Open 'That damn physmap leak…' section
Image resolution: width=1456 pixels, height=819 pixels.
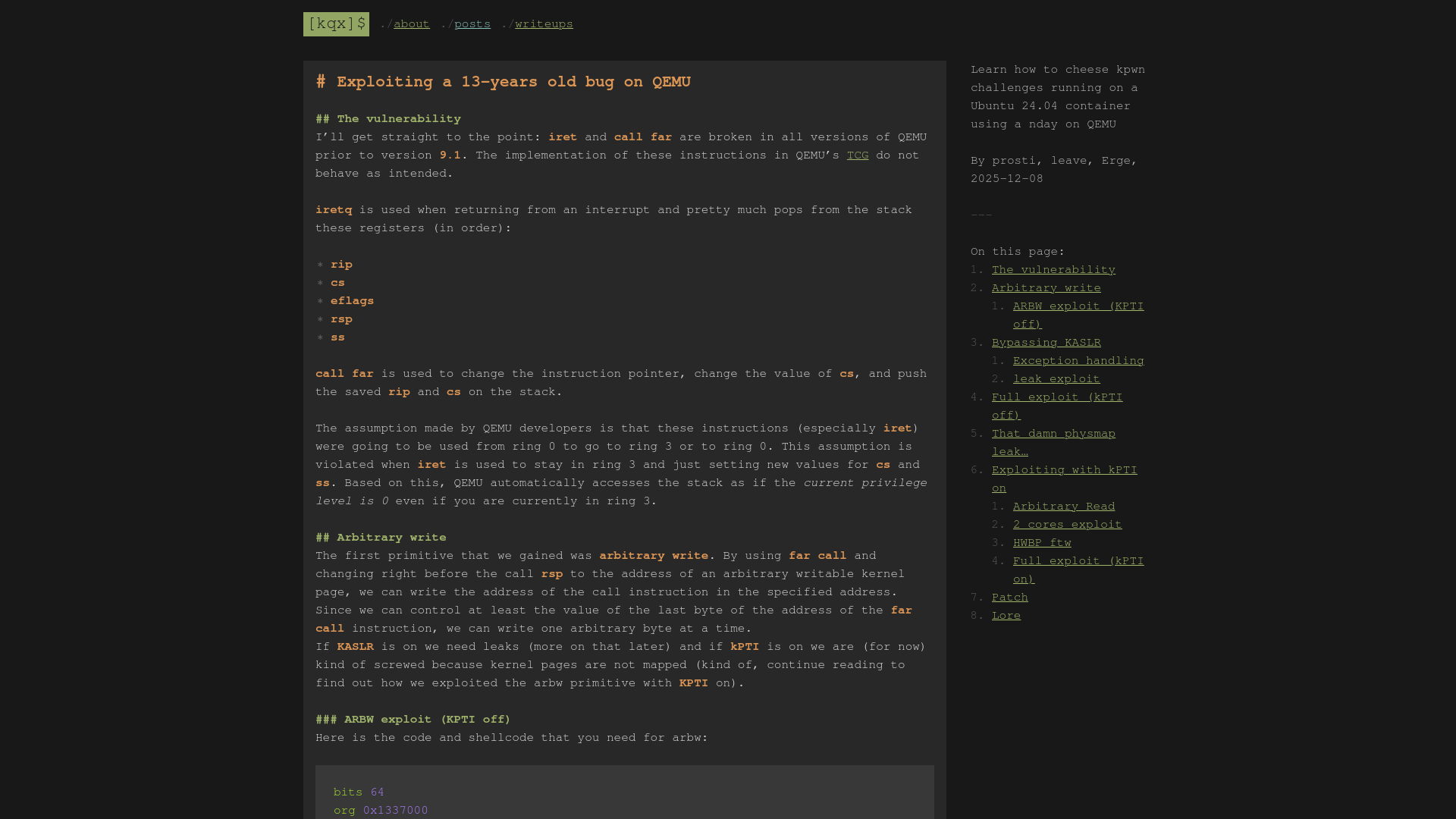coord(1053,433)
